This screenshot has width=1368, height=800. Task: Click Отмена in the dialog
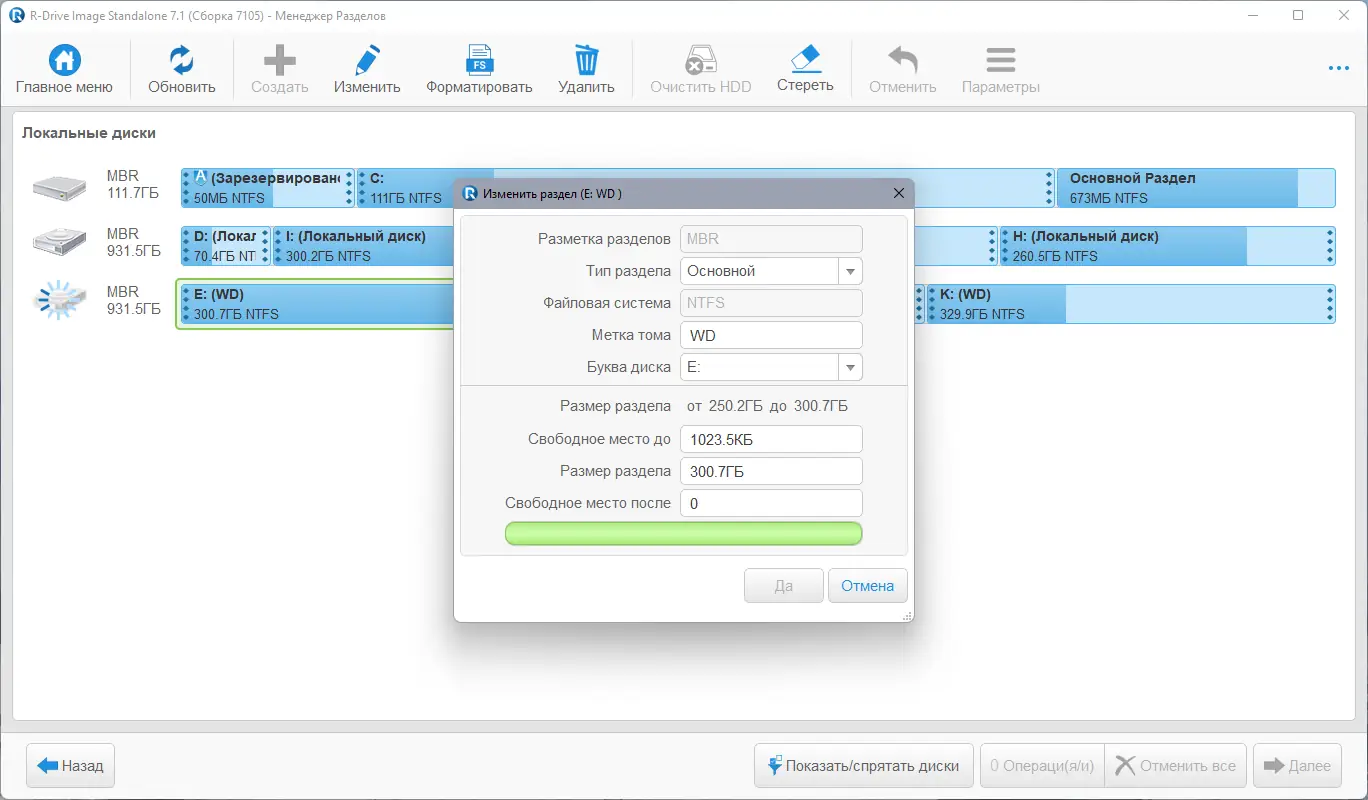click(x=867, y=586)
